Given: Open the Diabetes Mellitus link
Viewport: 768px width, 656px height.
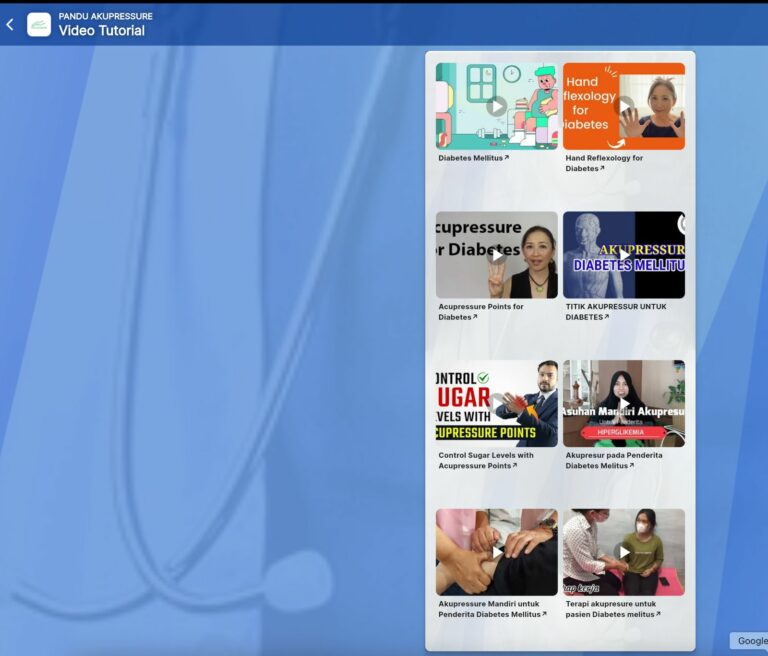Looking at the screenshot, I should point(473,158).
